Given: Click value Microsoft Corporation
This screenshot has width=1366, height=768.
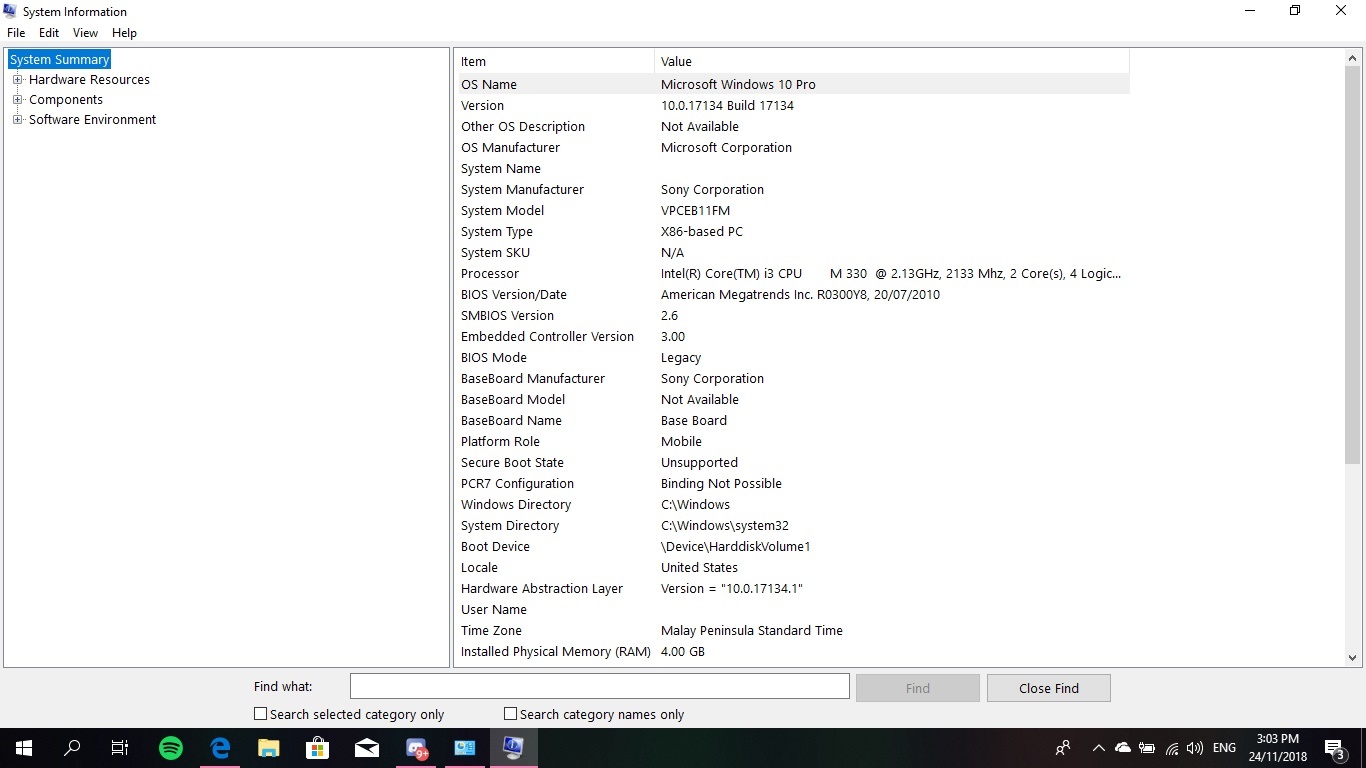Looking at the screenshot, I should [726, 147].
